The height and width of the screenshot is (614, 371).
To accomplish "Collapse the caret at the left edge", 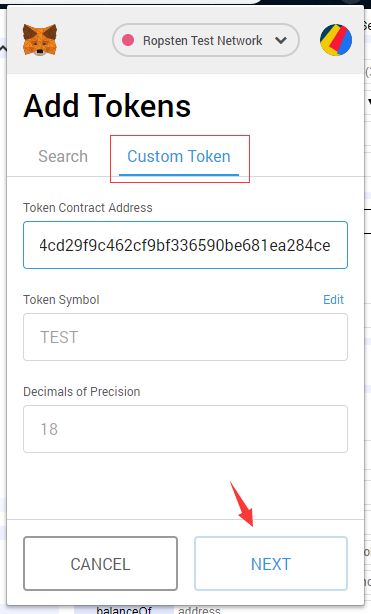I will click(x=3, y=49).
